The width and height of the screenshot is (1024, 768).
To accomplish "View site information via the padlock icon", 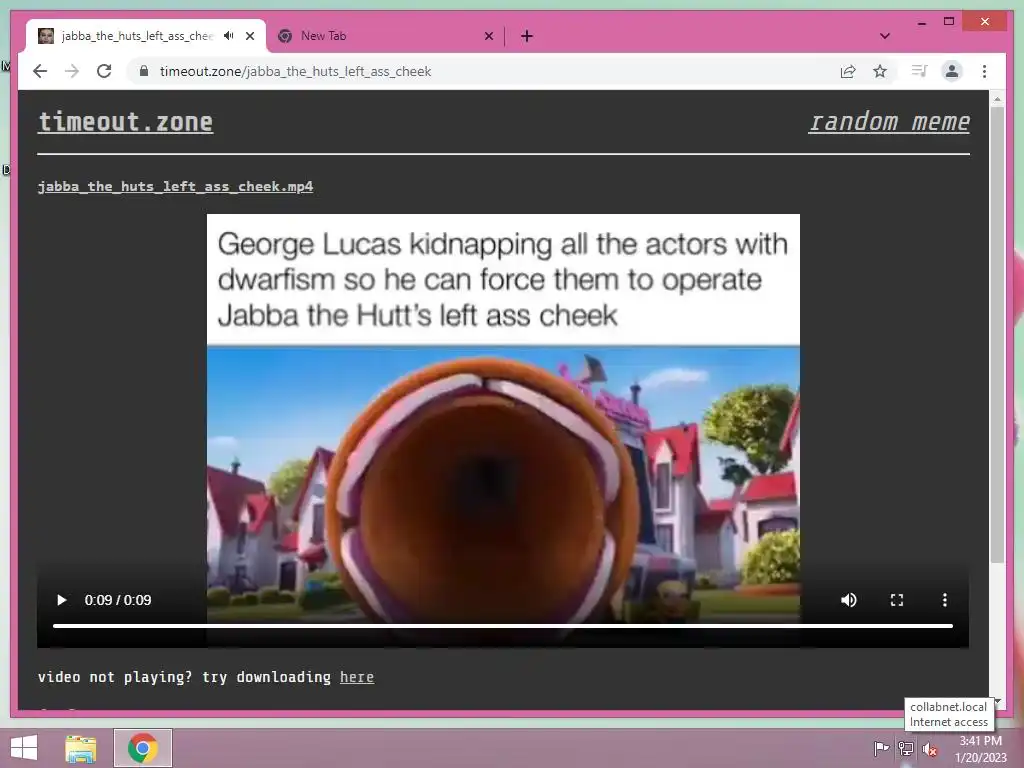I will [x=144, y=71].
